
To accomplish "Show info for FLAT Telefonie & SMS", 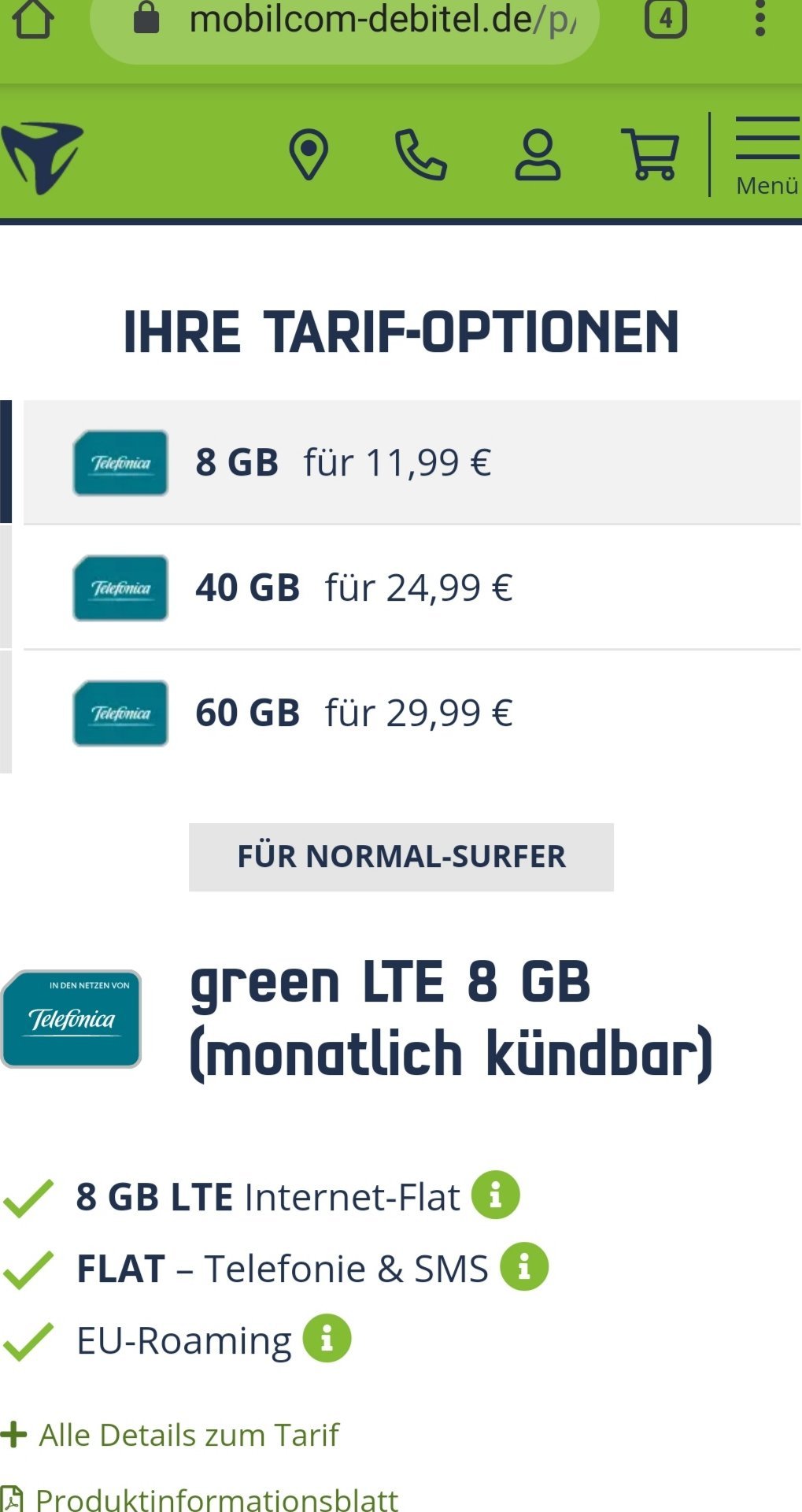I will [x=524, y=1266].
